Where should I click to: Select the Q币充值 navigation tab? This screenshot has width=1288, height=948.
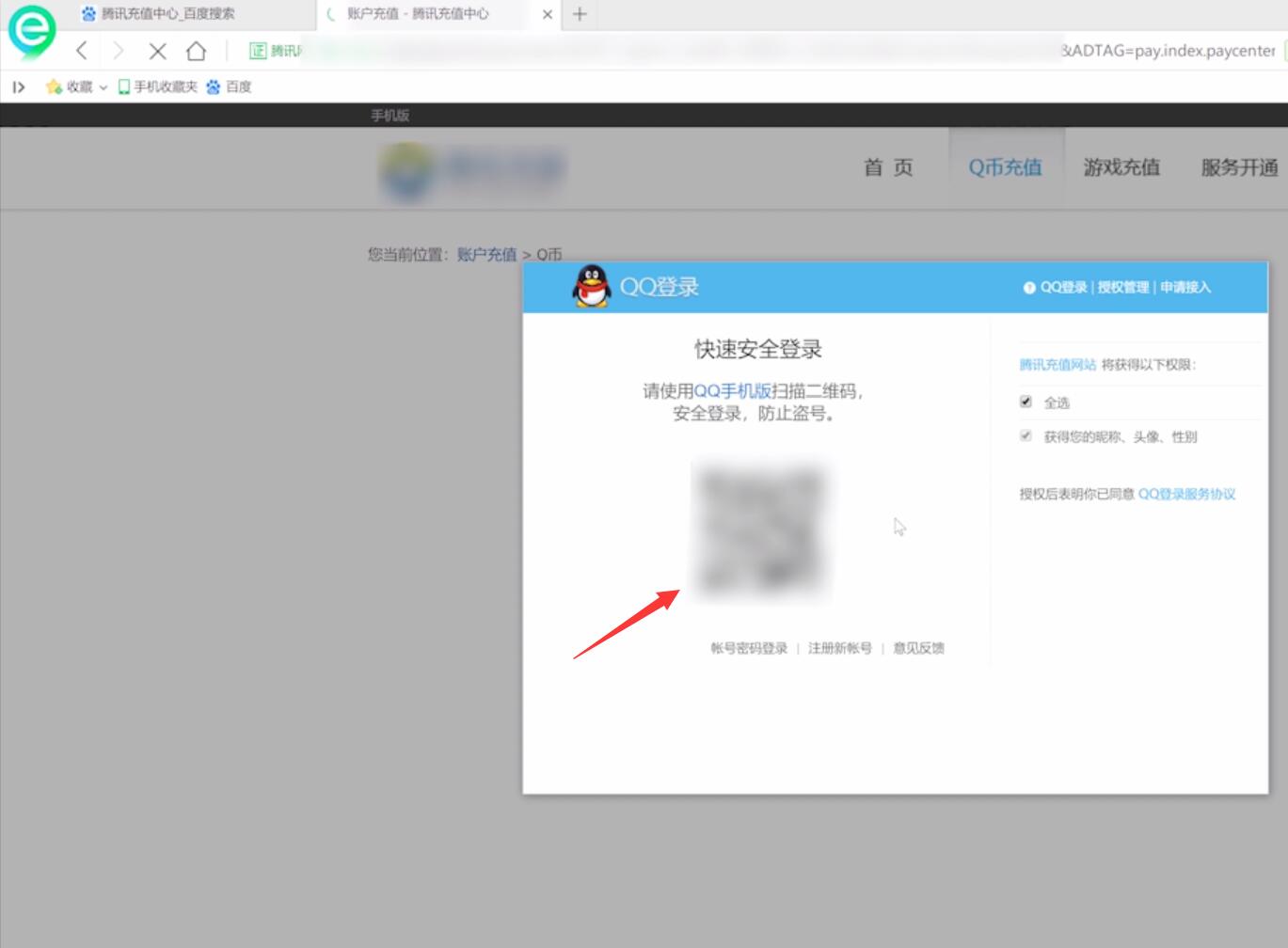point(1005,167)
